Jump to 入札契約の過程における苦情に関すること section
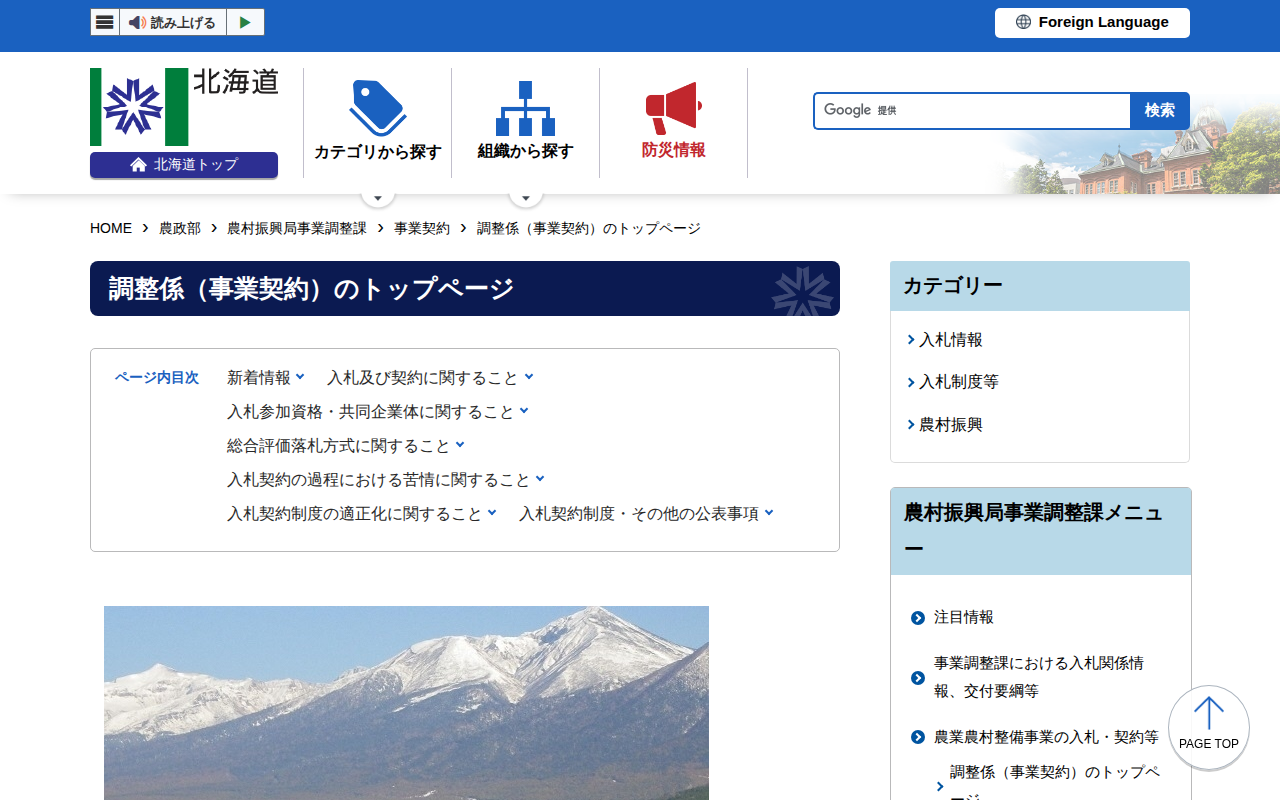This screenshot has width=1280, height=800. point(386,480)
